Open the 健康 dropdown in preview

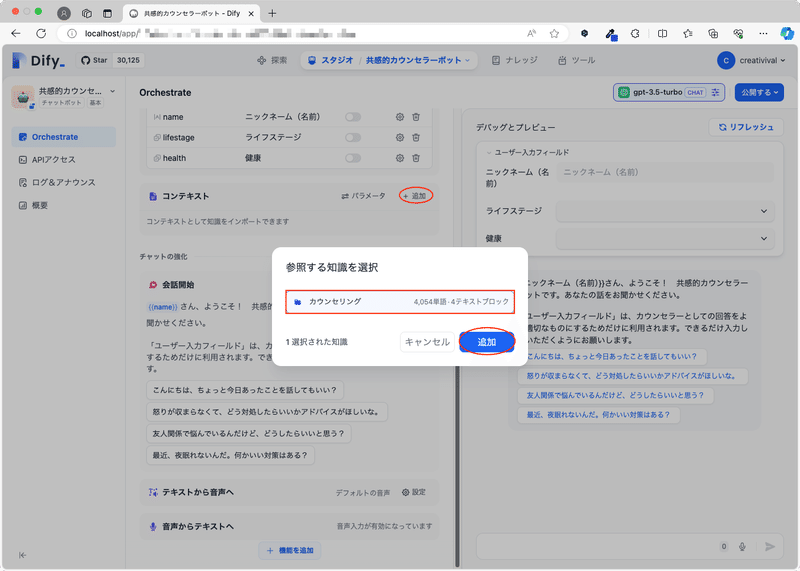coord(665,238)
